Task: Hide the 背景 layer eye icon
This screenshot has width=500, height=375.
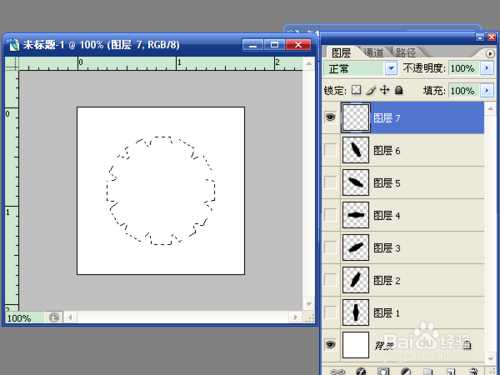Action: coord(330,344)
